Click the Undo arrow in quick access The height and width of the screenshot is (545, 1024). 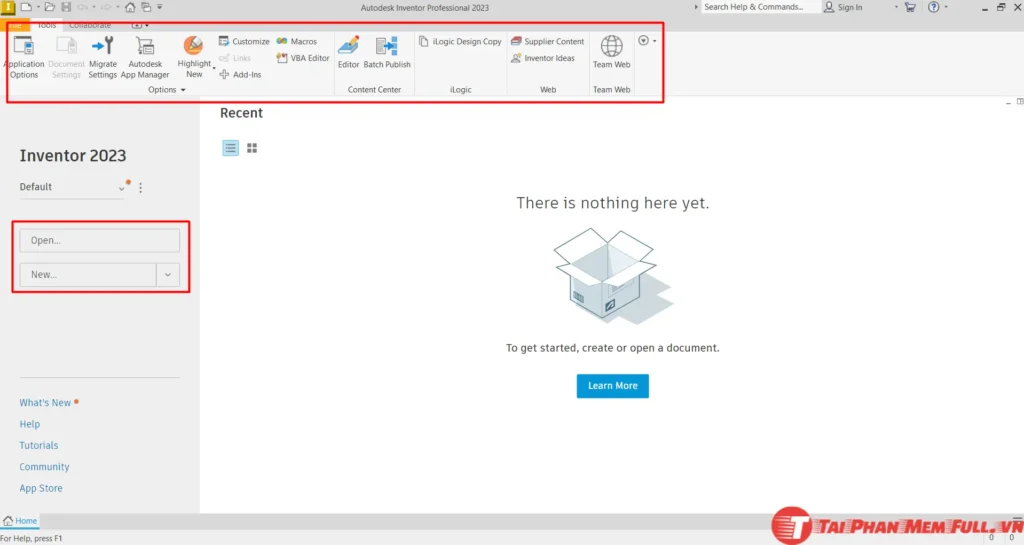point(82,7)
